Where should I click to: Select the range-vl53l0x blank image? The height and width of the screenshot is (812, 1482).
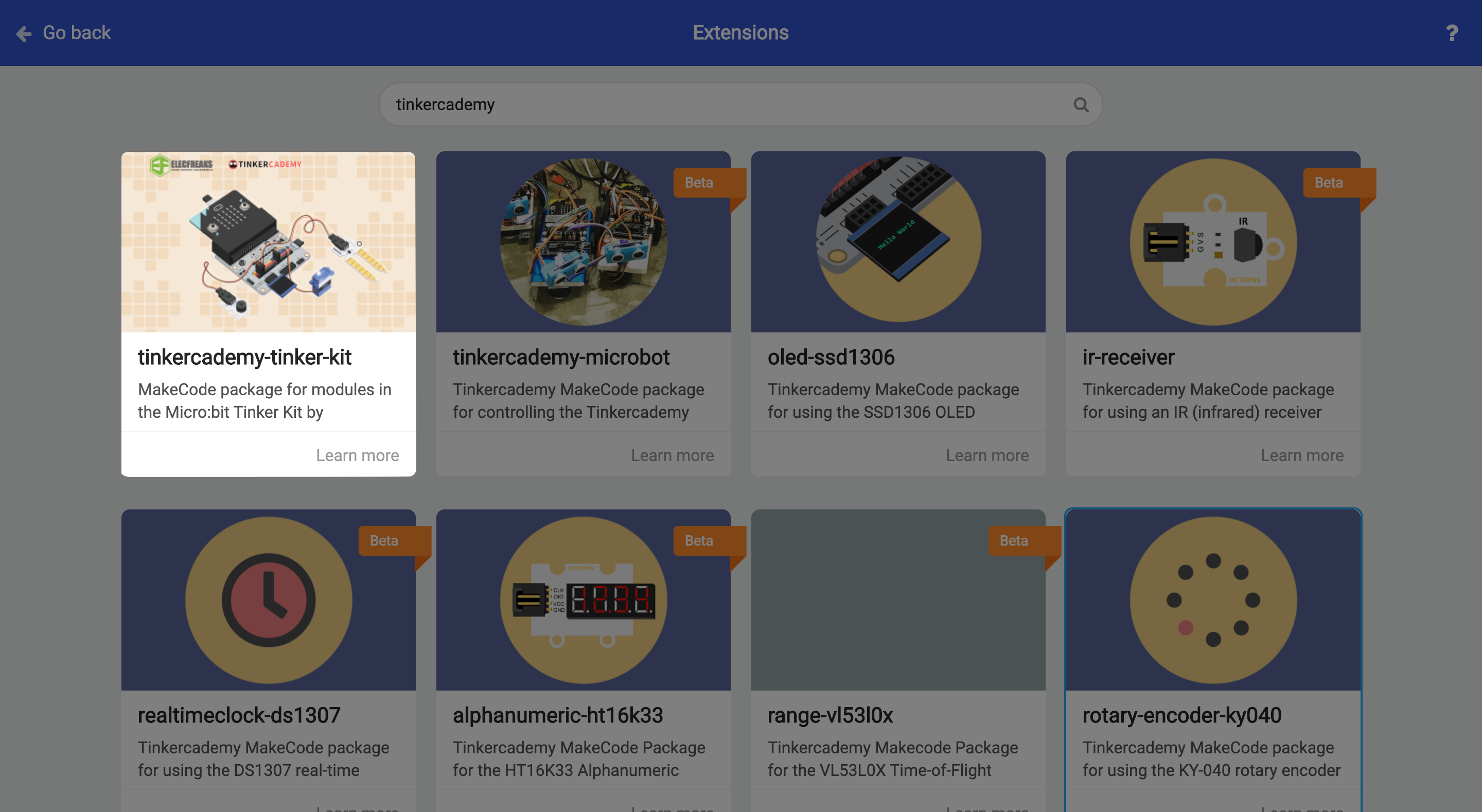897,599
